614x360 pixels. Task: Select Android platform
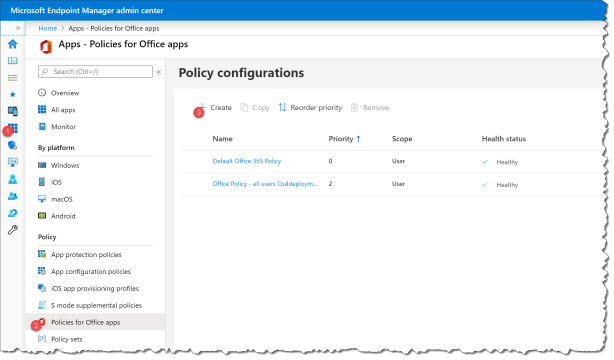tap(63, 216)
